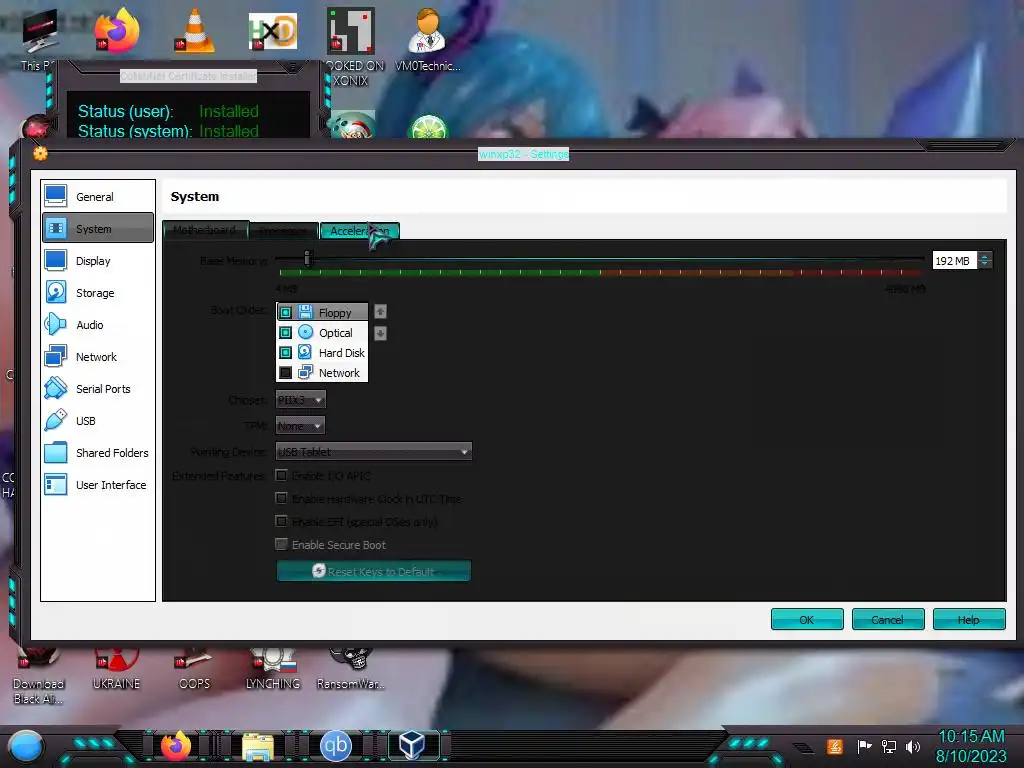Toggle the Enable Secure Boot checkbox
Image resolution: width=1024 pixels, height=768 pixels.
point(281,544)
